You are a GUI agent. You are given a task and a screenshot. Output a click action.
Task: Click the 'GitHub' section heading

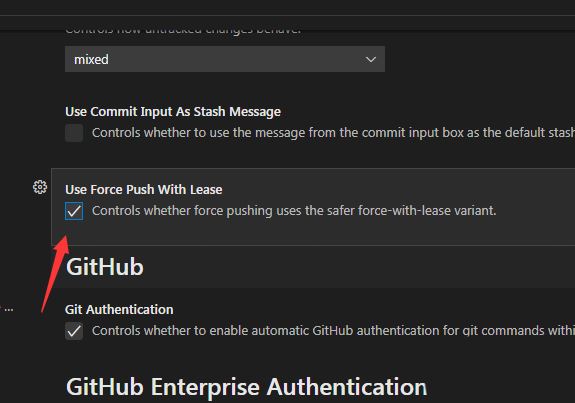point(105,267)
